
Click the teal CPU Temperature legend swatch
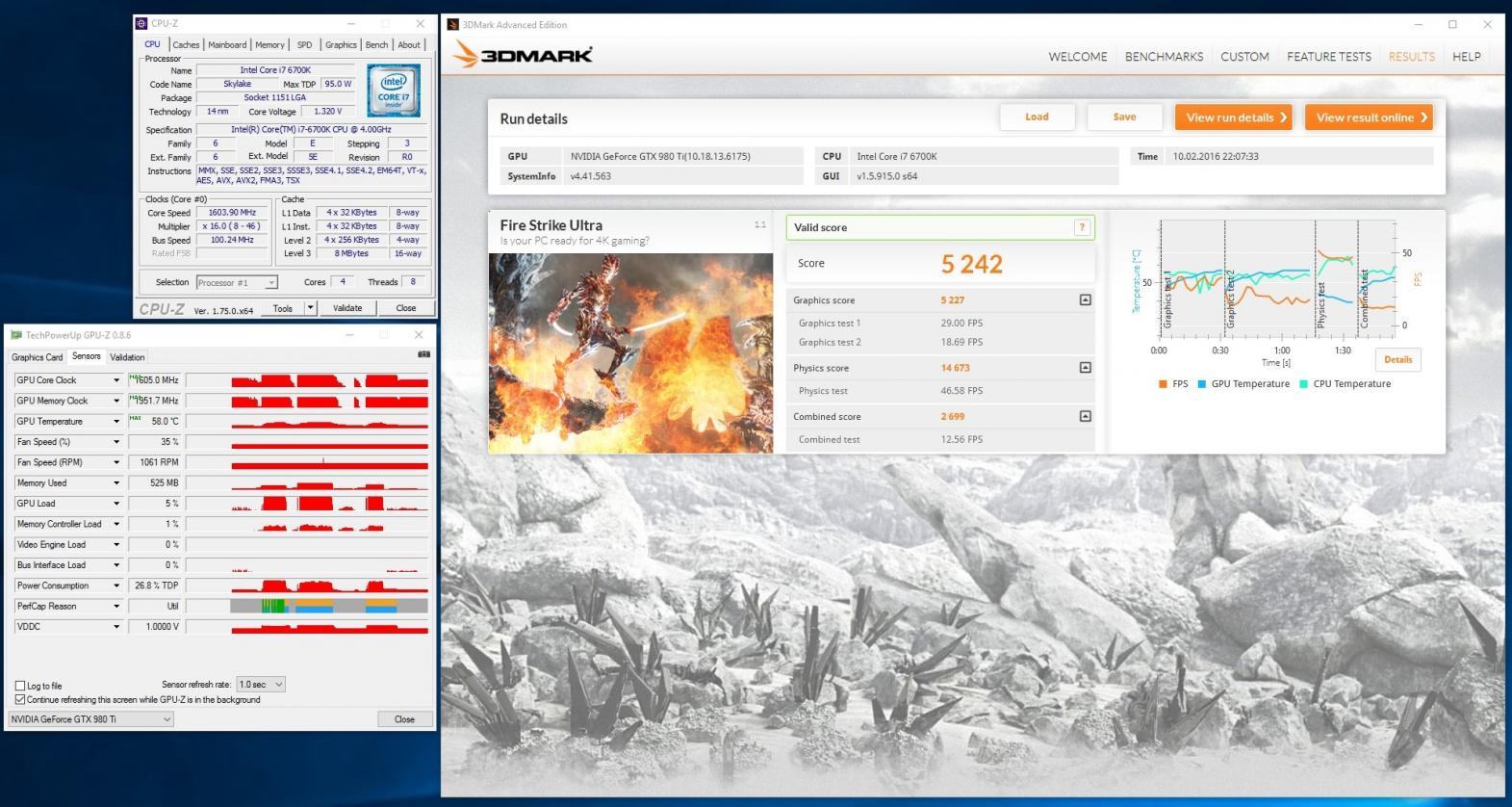1303,384
